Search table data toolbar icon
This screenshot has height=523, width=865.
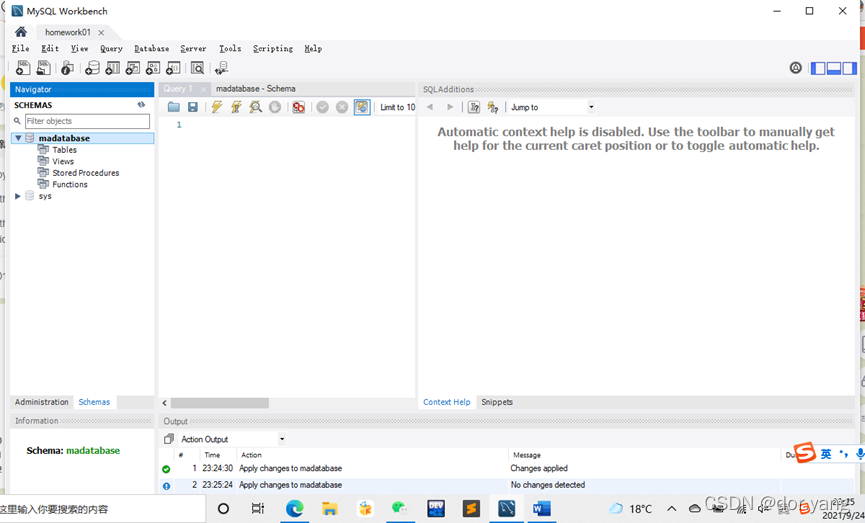pyautogui.click(x=197, y=68)
